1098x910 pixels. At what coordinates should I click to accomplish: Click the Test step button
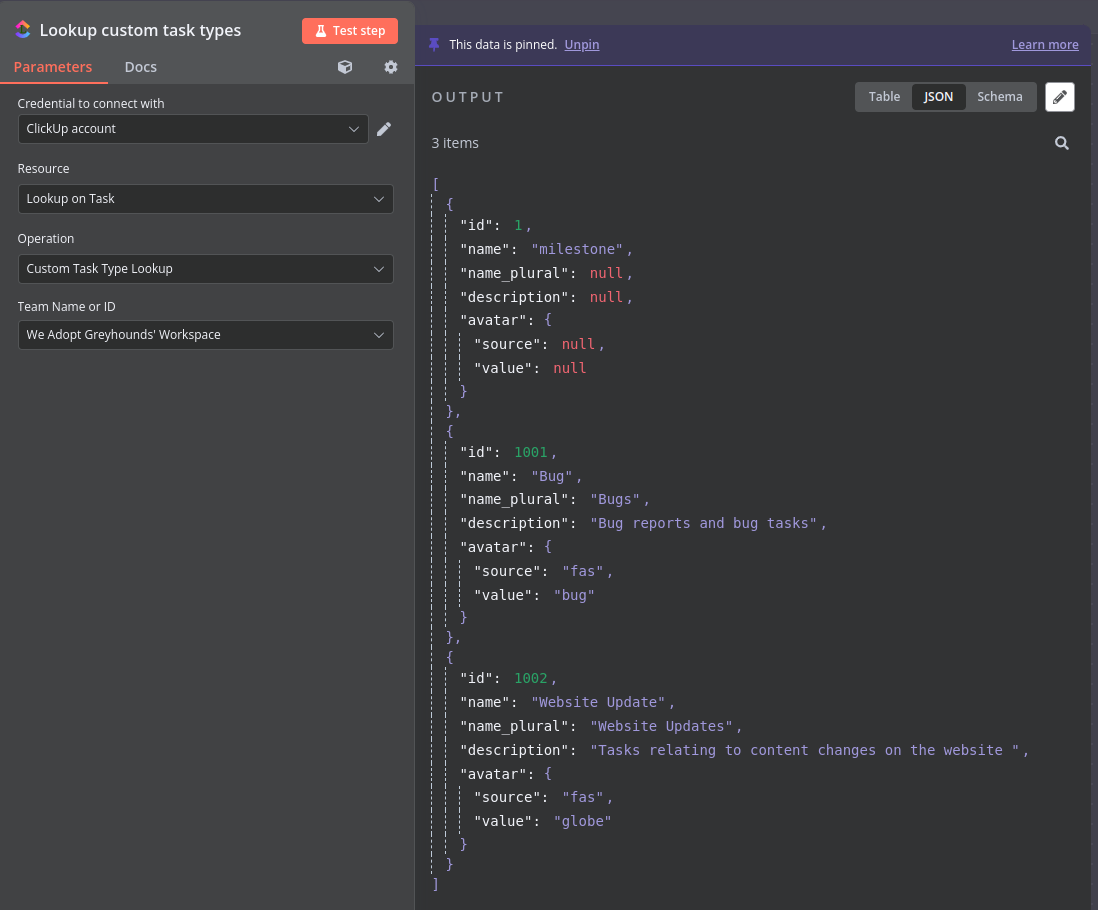[349, 31]
